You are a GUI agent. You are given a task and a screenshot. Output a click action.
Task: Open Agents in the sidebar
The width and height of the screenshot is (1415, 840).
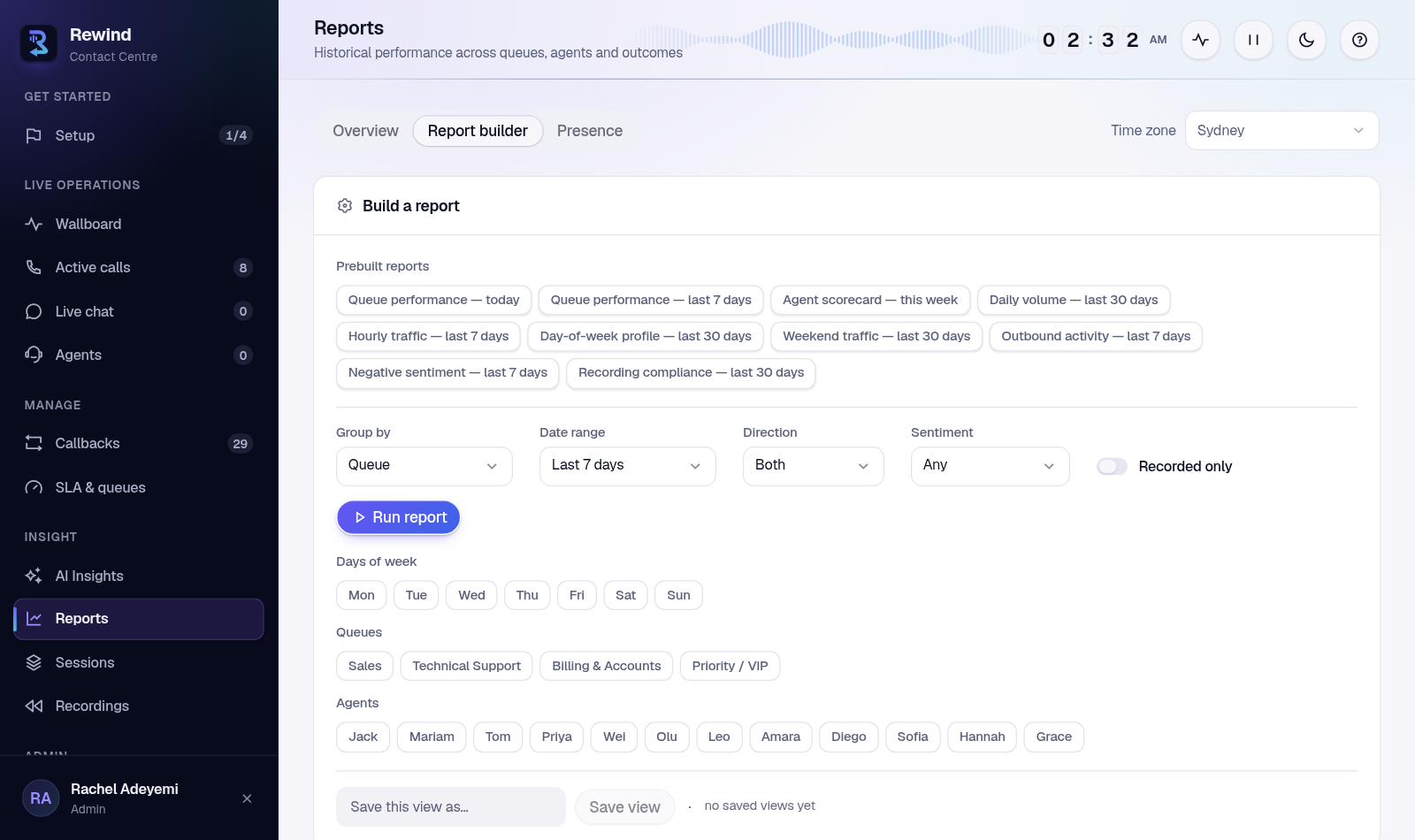[139, 355]
